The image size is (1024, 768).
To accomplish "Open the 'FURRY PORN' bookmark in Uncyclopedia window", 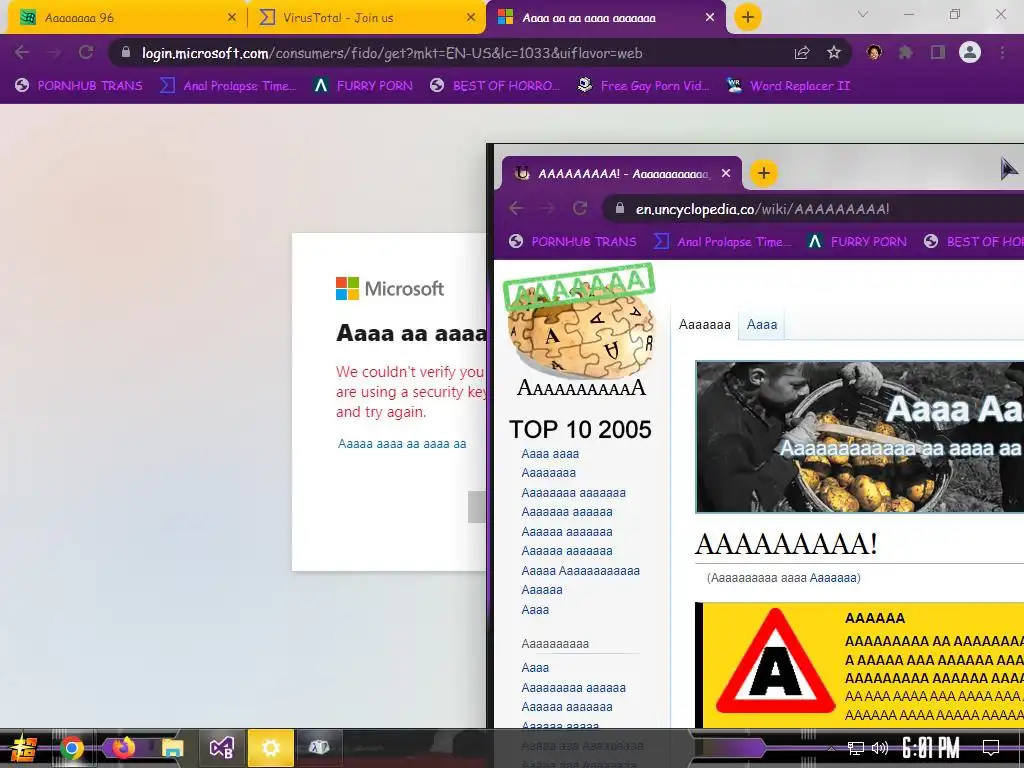I will (x=857, y=242).
